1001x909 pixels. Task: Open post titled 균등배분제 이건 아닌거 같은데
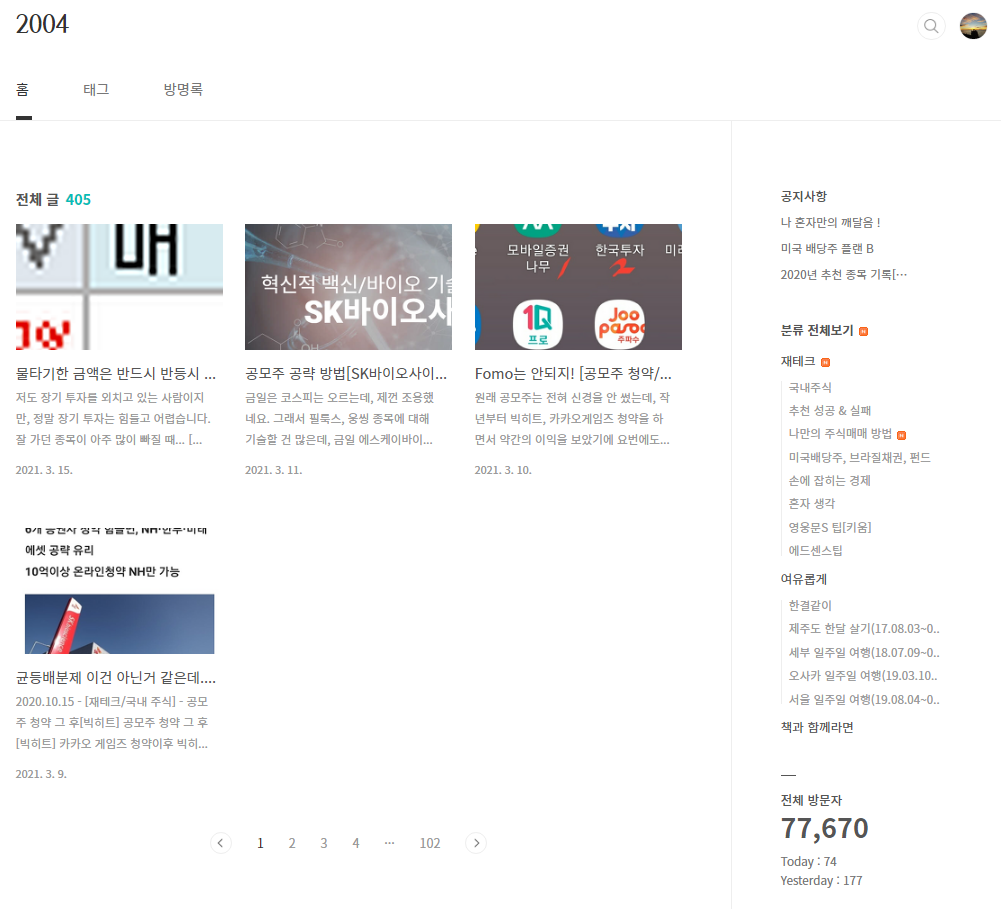[x=116, y=677]
